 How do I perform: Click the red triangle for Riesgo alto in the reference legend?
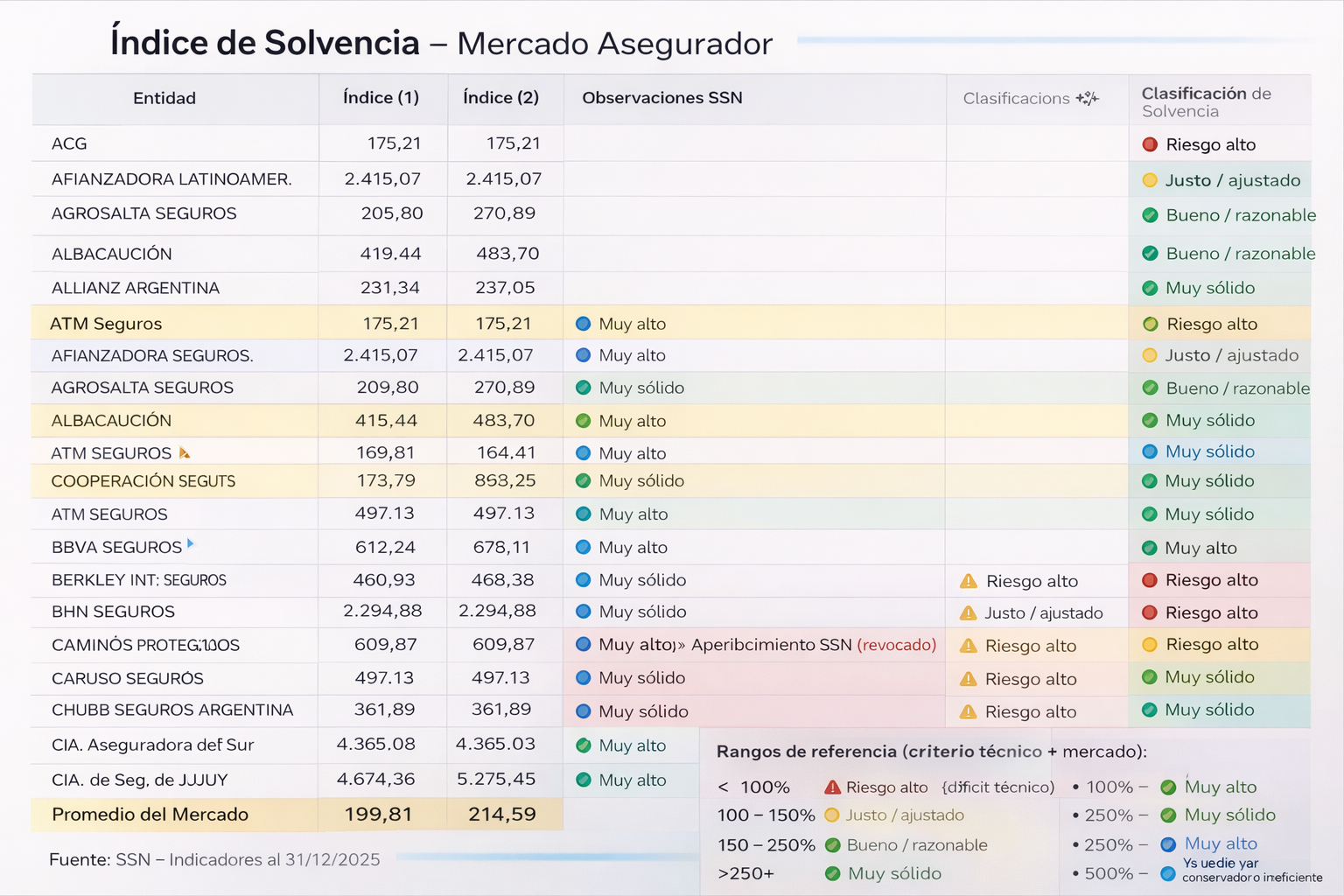click(832, 787)
